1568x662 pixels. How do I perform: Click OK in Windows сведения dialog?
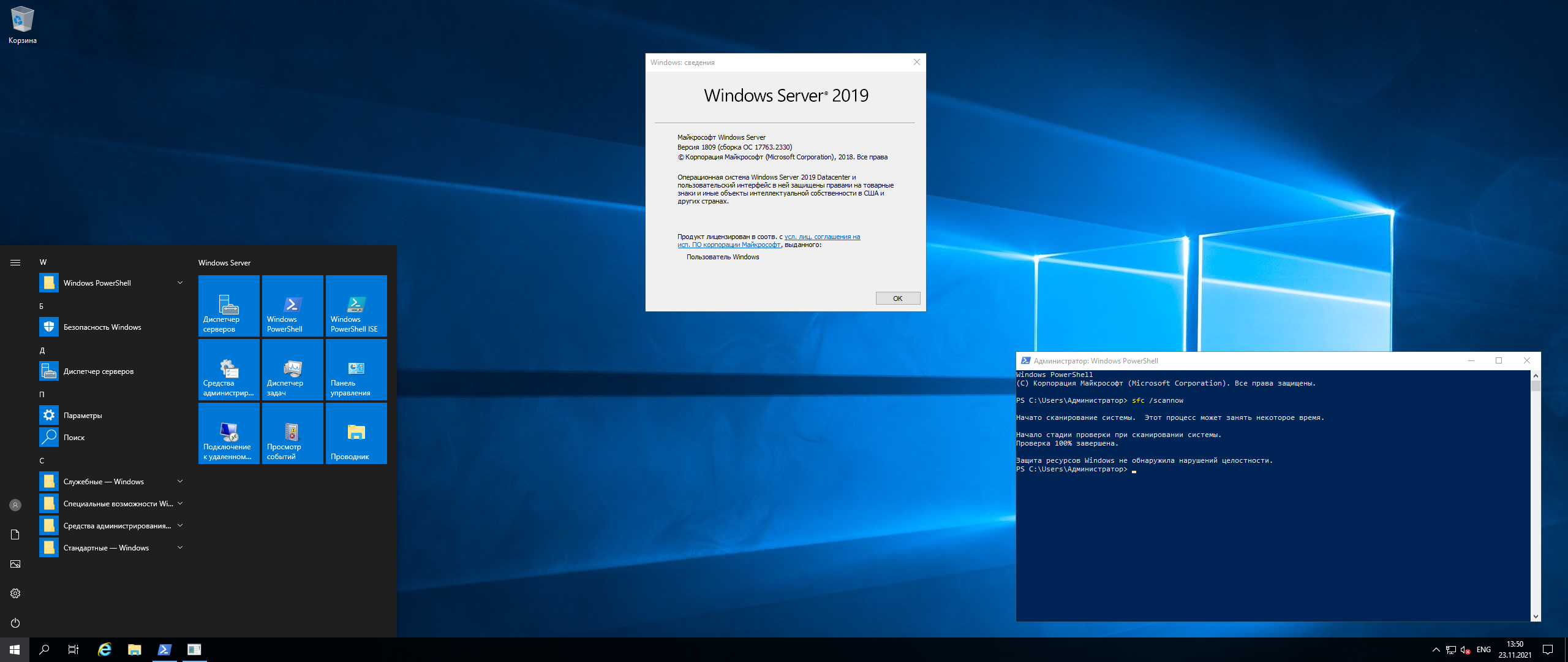click(897, 299)
